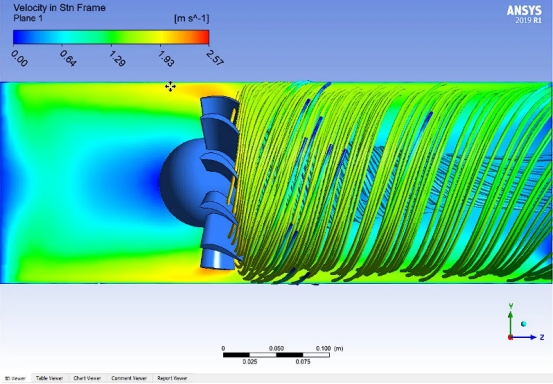This screenshot has height=384, width=553.
Task: Click the ANSYS 2019 R1 logo
Action: click(x=524, y=14)
